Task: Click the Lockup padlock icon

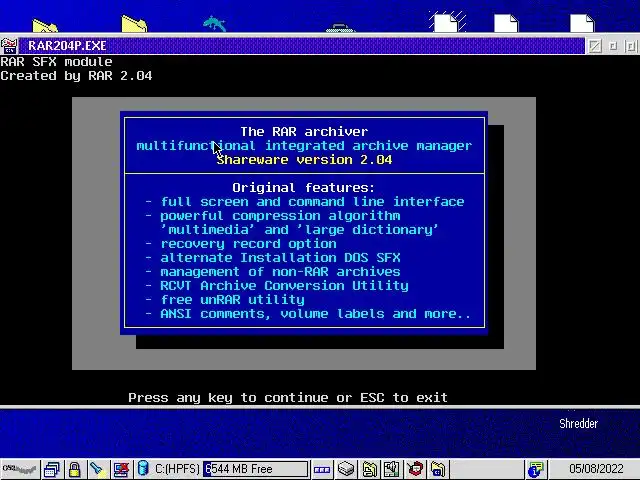Action: (74, 469)
